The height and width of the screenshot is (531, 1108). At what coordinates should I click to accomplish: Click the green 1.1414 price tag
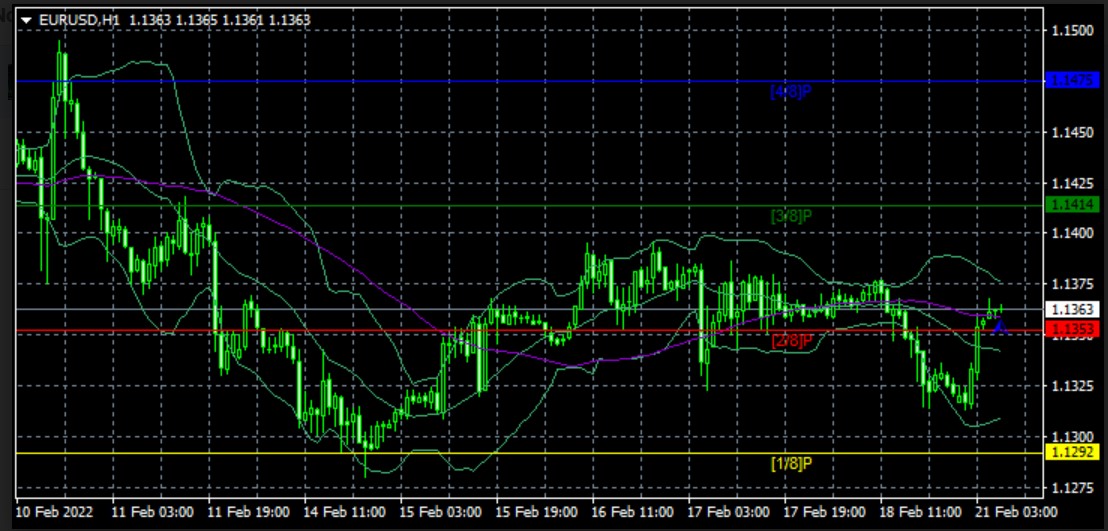point(1071,205)
